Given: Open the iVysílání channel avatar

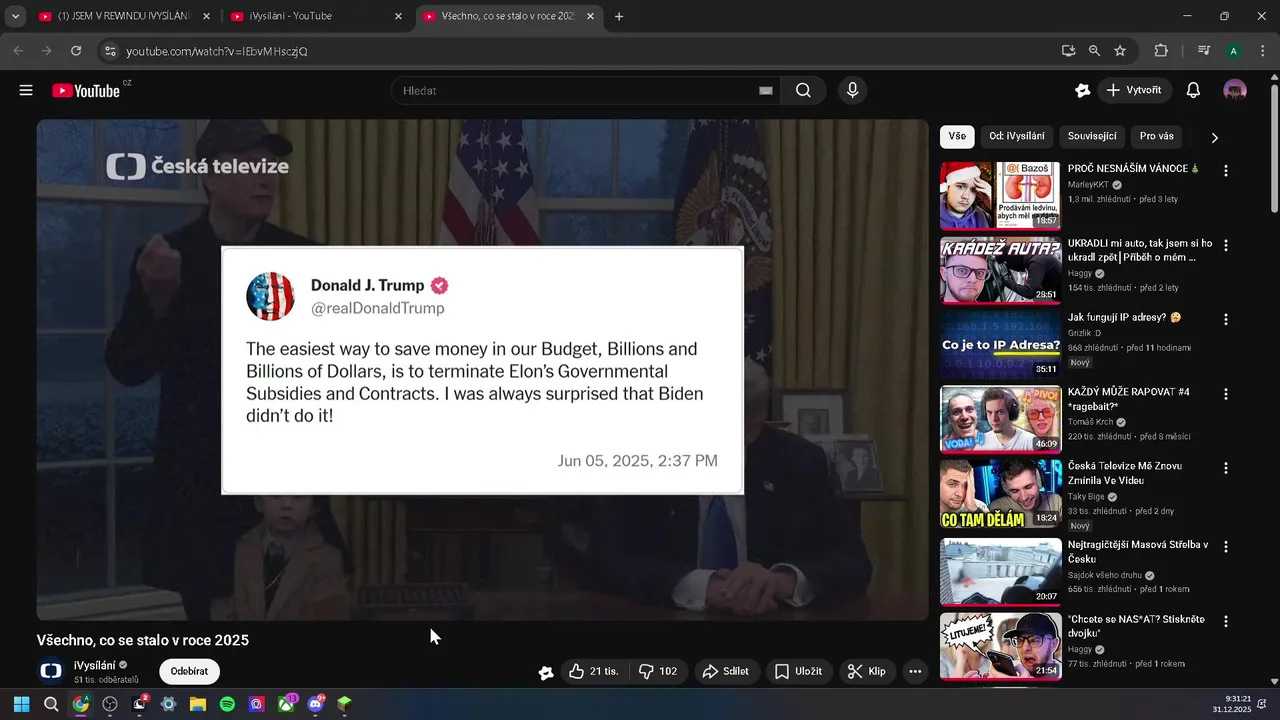Looking at the screenshot, I should (51, 671).
